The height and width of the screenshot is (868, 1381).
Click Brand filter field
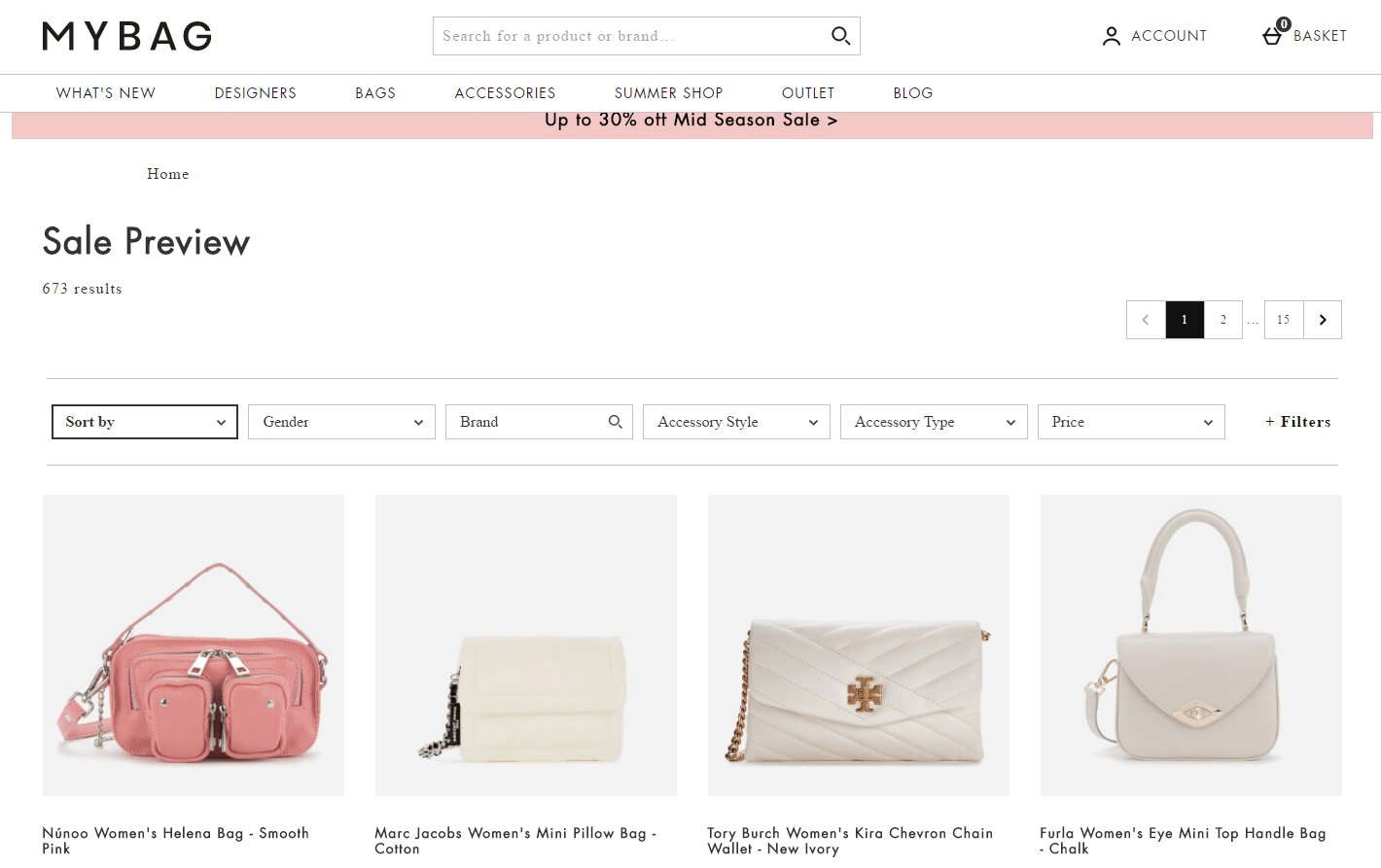pyautogui.click(x=539, y=422)
